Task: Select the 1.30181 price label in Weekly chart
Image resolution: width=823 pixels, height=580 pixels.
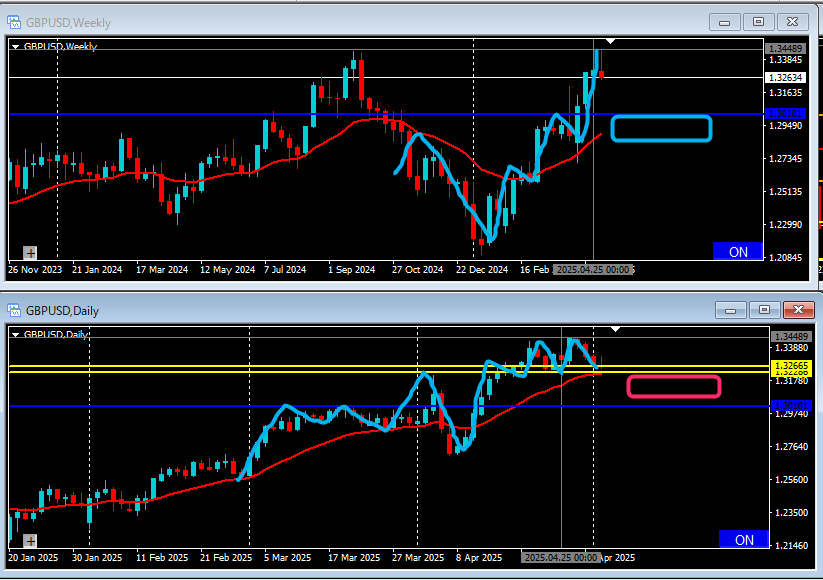Action: 786,114
